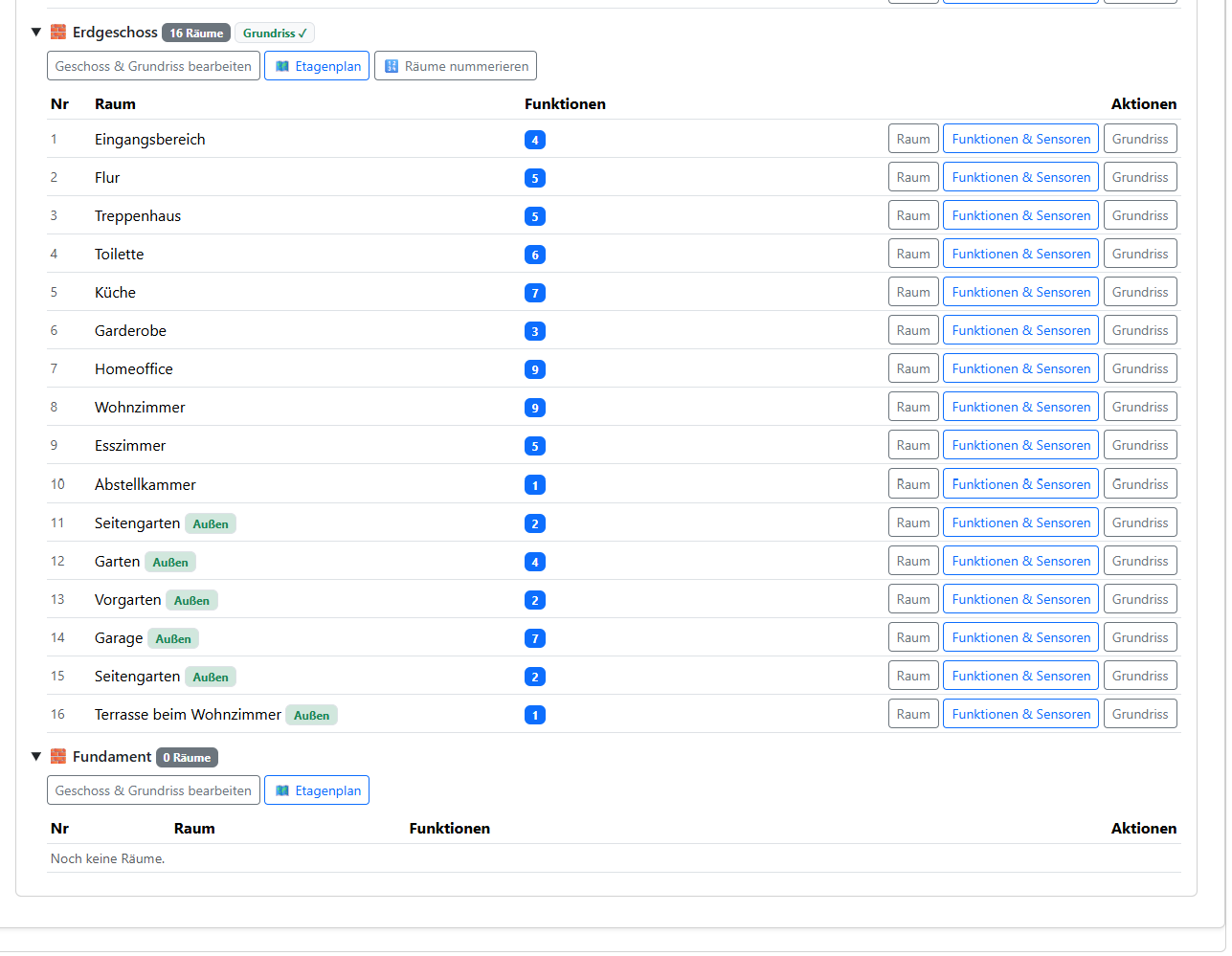Image resolution: width=1232 pixels, height=956 pixels.
Task: Click function count badge 1 for Abstellkammer
Action: coord(535,485)
